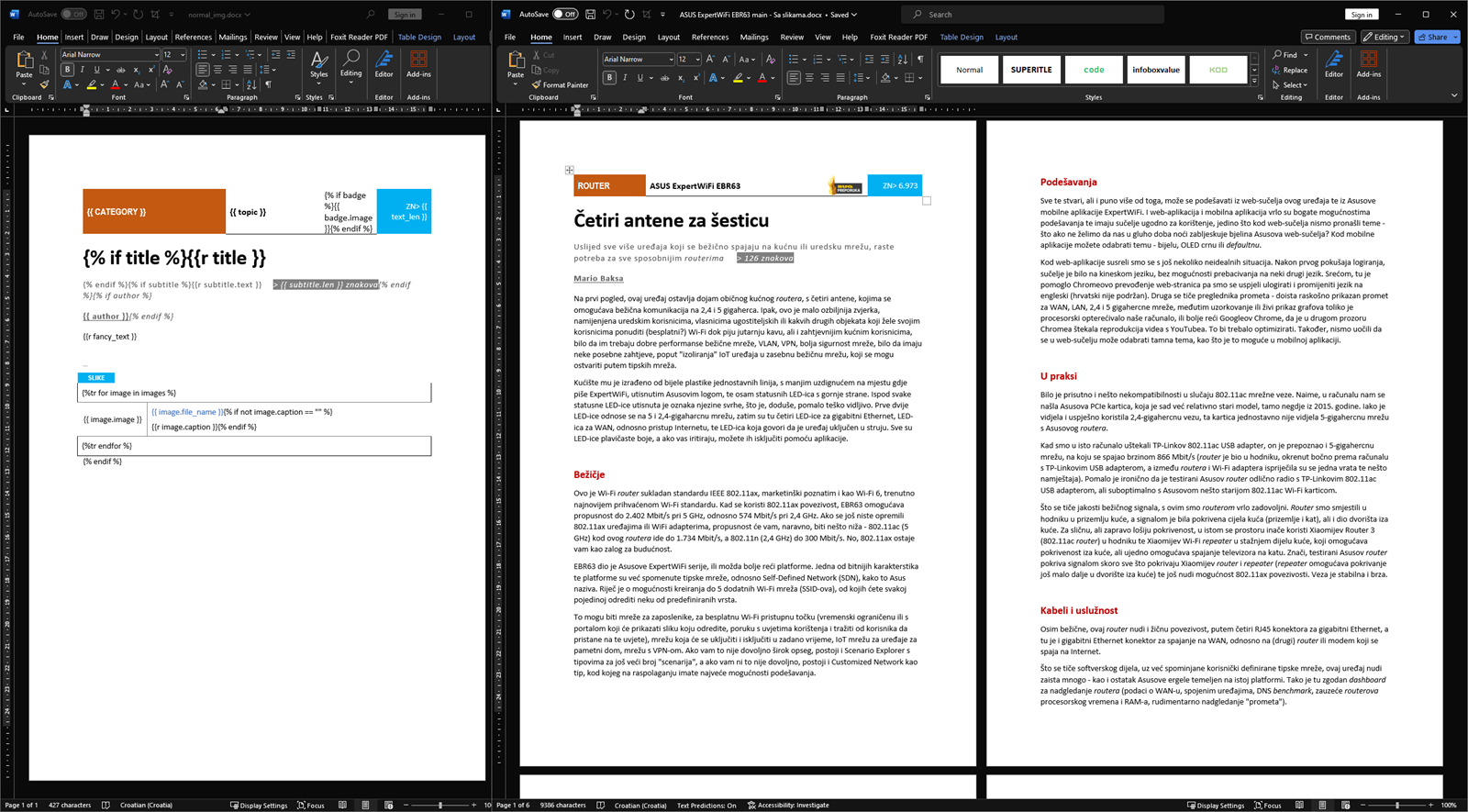Screen dimensions: 1468x812
Task: Increase font size in ASUS ExpertWiFi window
Action: pyautogui.click(x=711, y=59)
